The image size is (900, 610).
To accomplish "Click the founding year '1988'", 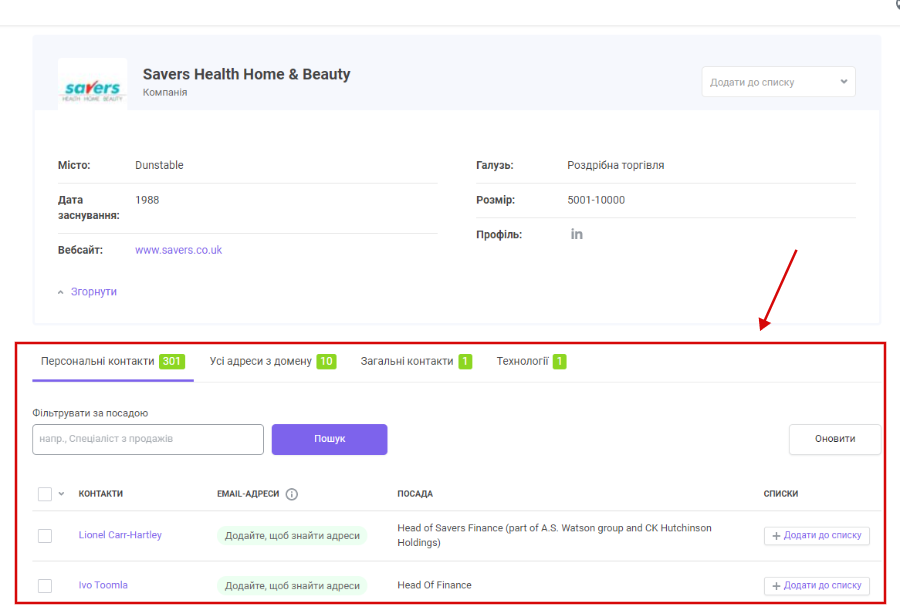I will point(147,200).
